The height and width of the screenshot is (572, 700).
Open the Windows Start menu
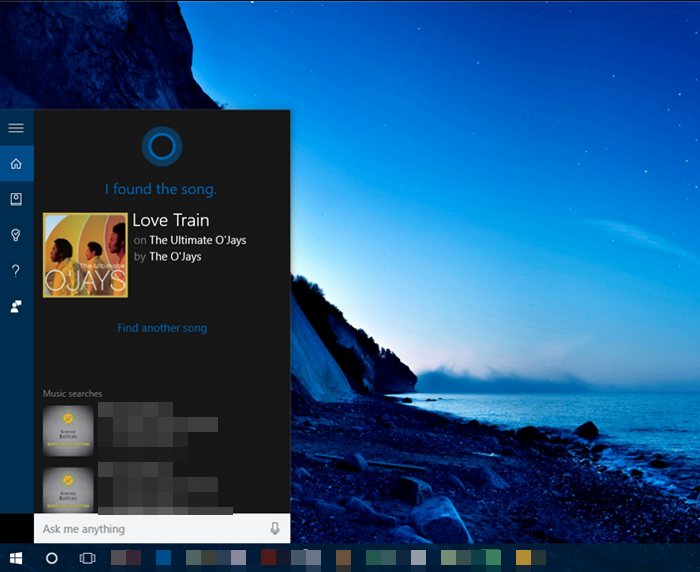[16, 557]
